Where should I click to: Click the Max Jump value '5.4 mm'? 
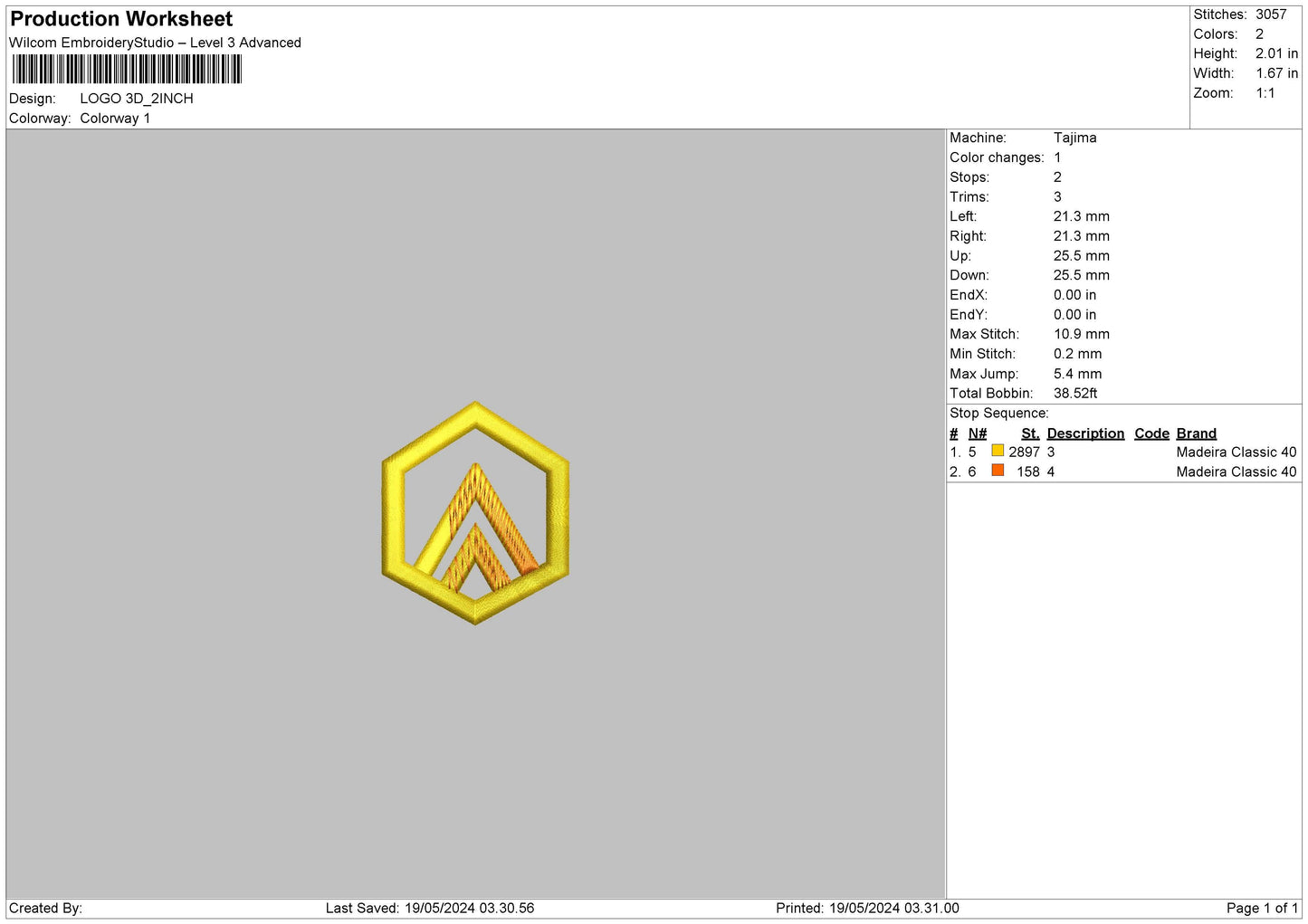(x=1077, y=374)
